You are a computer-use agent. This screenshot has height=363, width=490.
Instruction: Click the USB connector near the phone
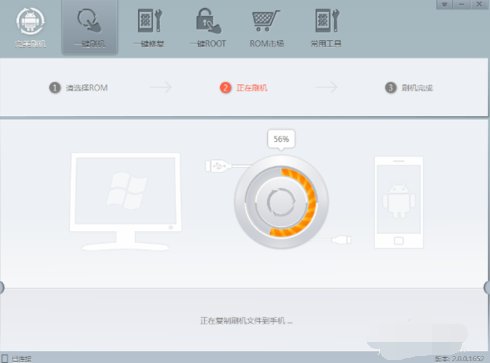tap(341, 239)
